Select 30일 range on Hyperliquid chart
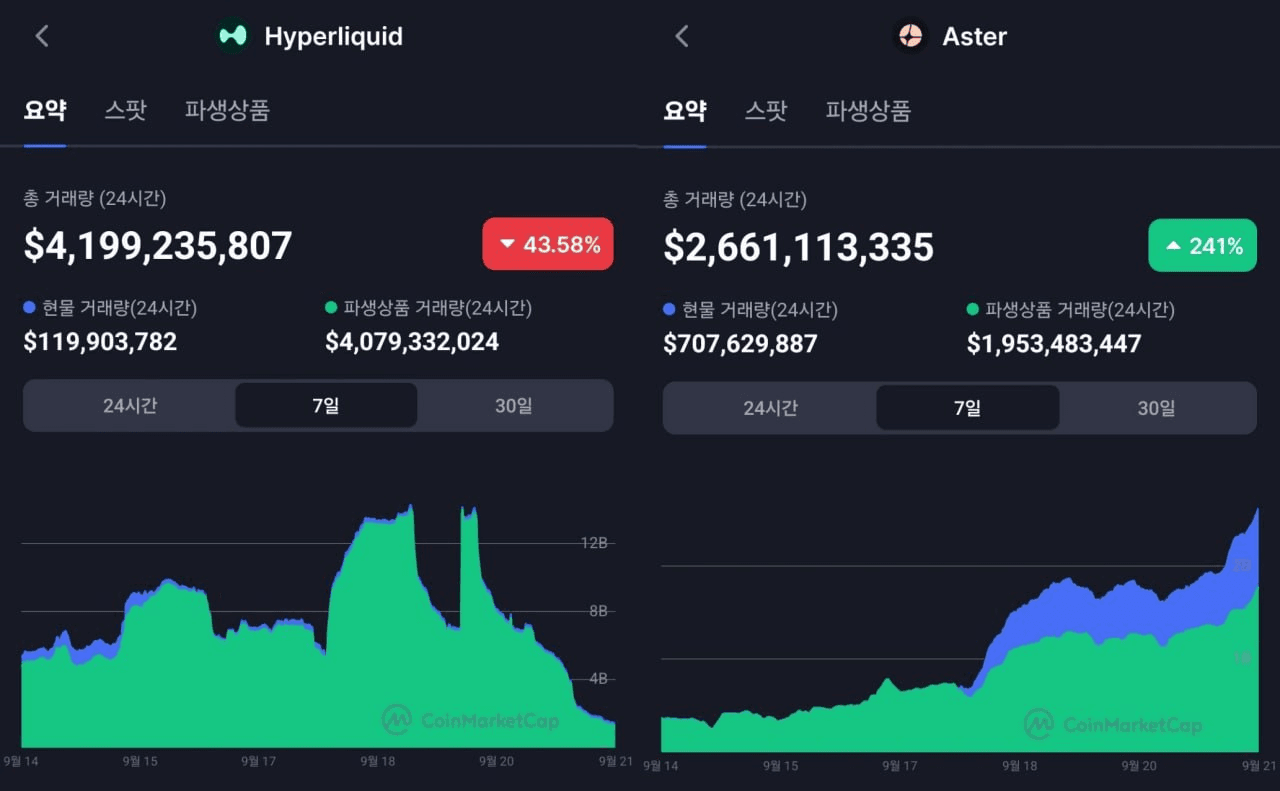 [514, 405]
